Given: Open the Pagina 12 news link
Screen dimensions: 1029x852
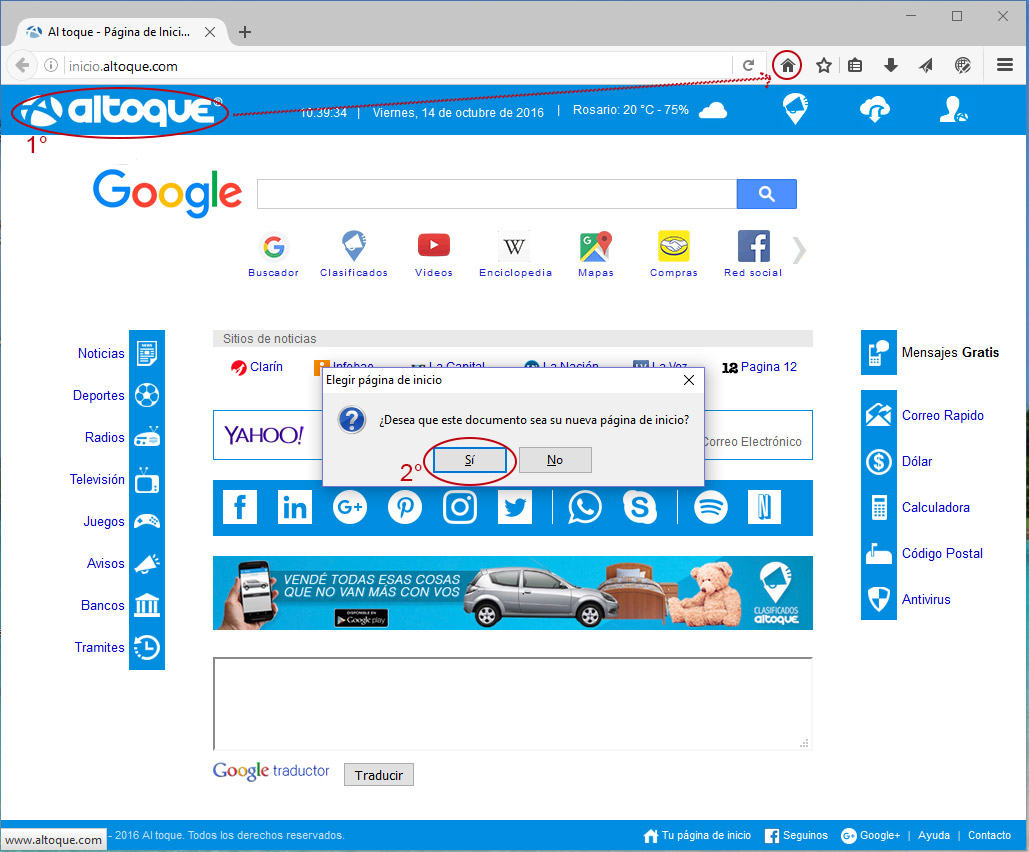Looking at the screenshot, I should coord(760,367).
